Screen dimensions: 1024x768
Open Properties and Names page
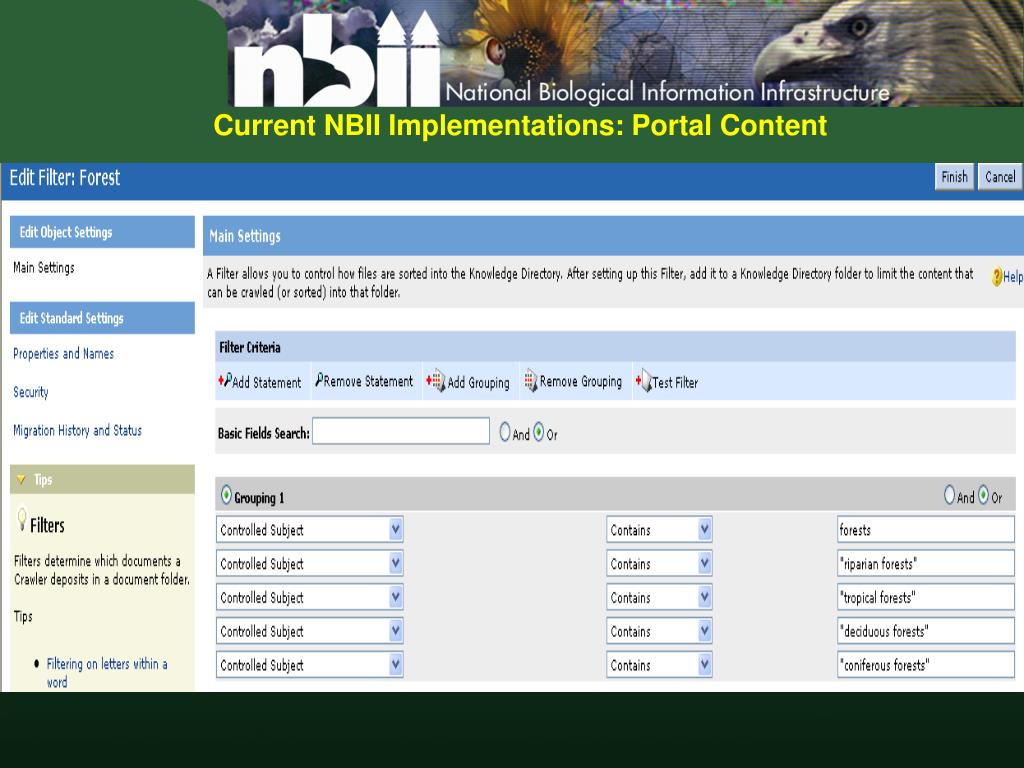(63, 353)
